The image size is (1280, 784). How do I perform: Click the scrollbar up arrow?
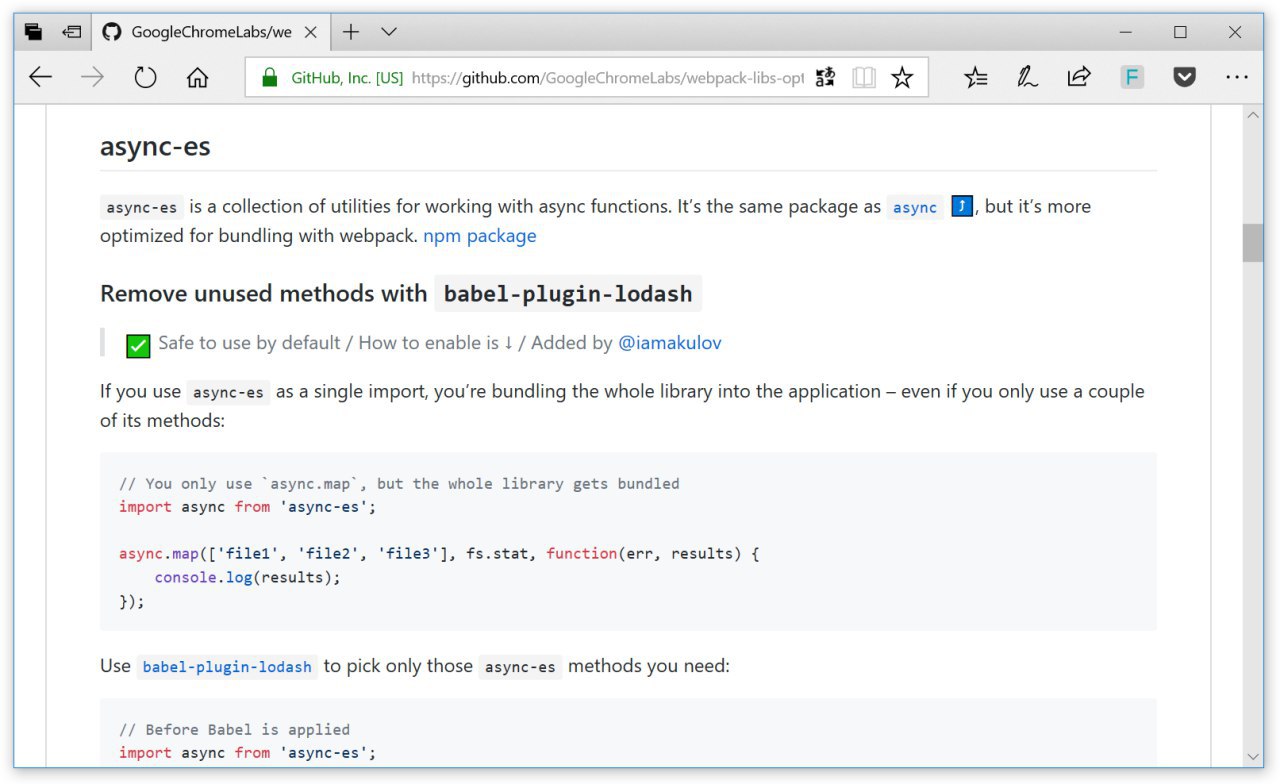1253,116
